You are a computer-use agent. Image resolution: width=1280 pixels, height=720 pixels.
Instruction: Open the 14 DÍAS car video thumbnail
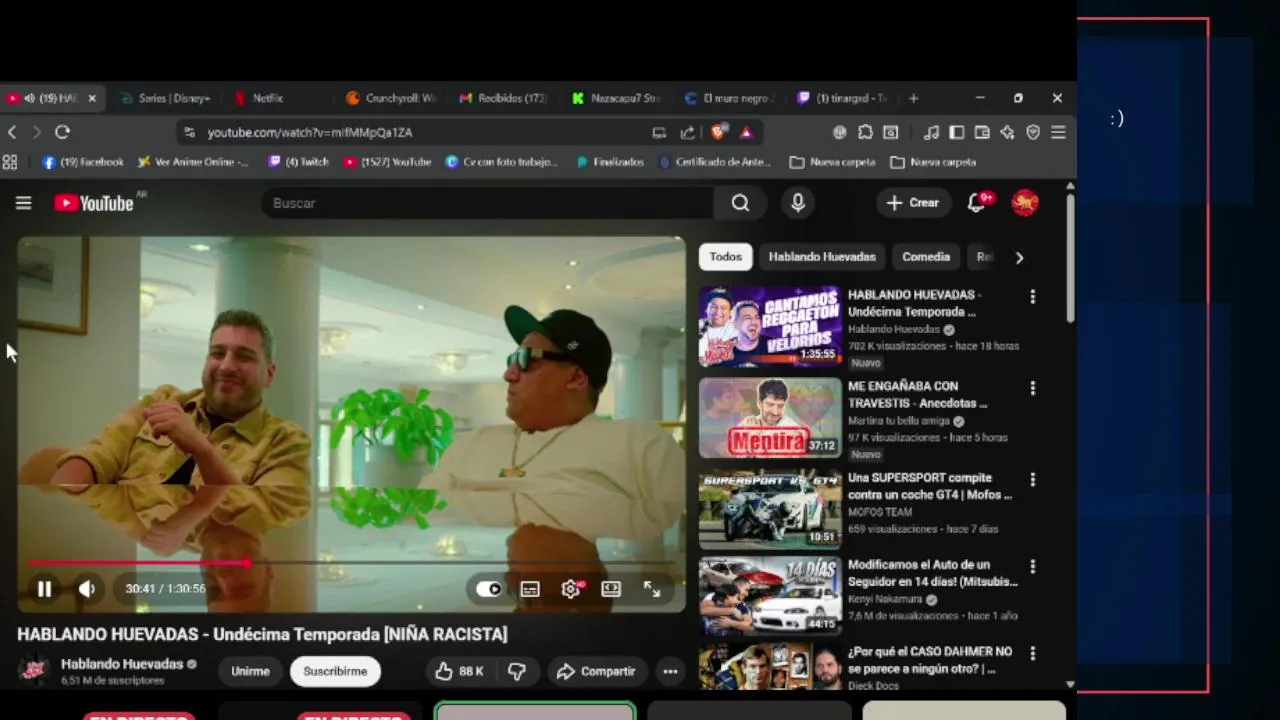[770, 596]
